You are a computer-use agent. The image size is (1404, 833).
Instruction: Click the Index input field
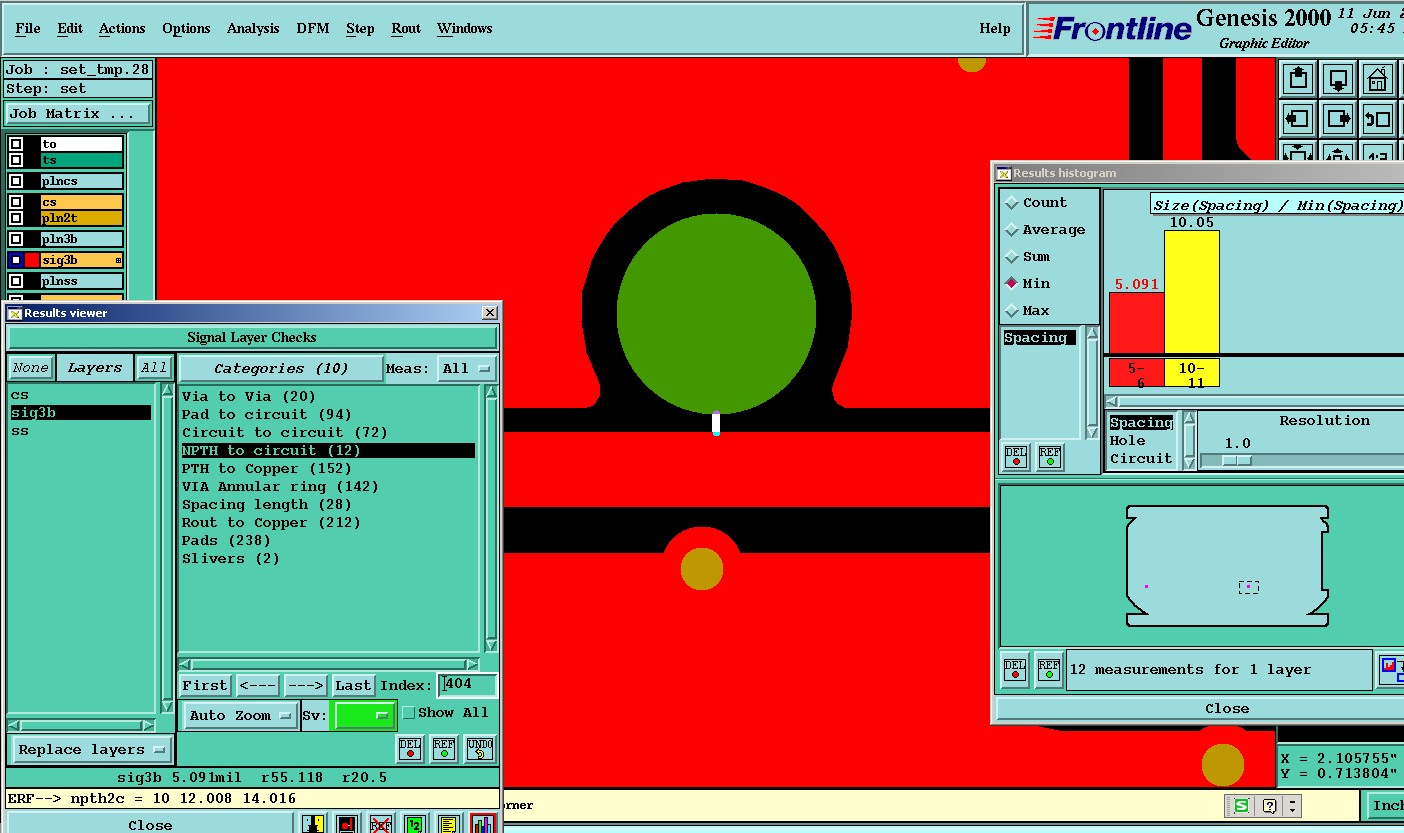click(468, 685)
